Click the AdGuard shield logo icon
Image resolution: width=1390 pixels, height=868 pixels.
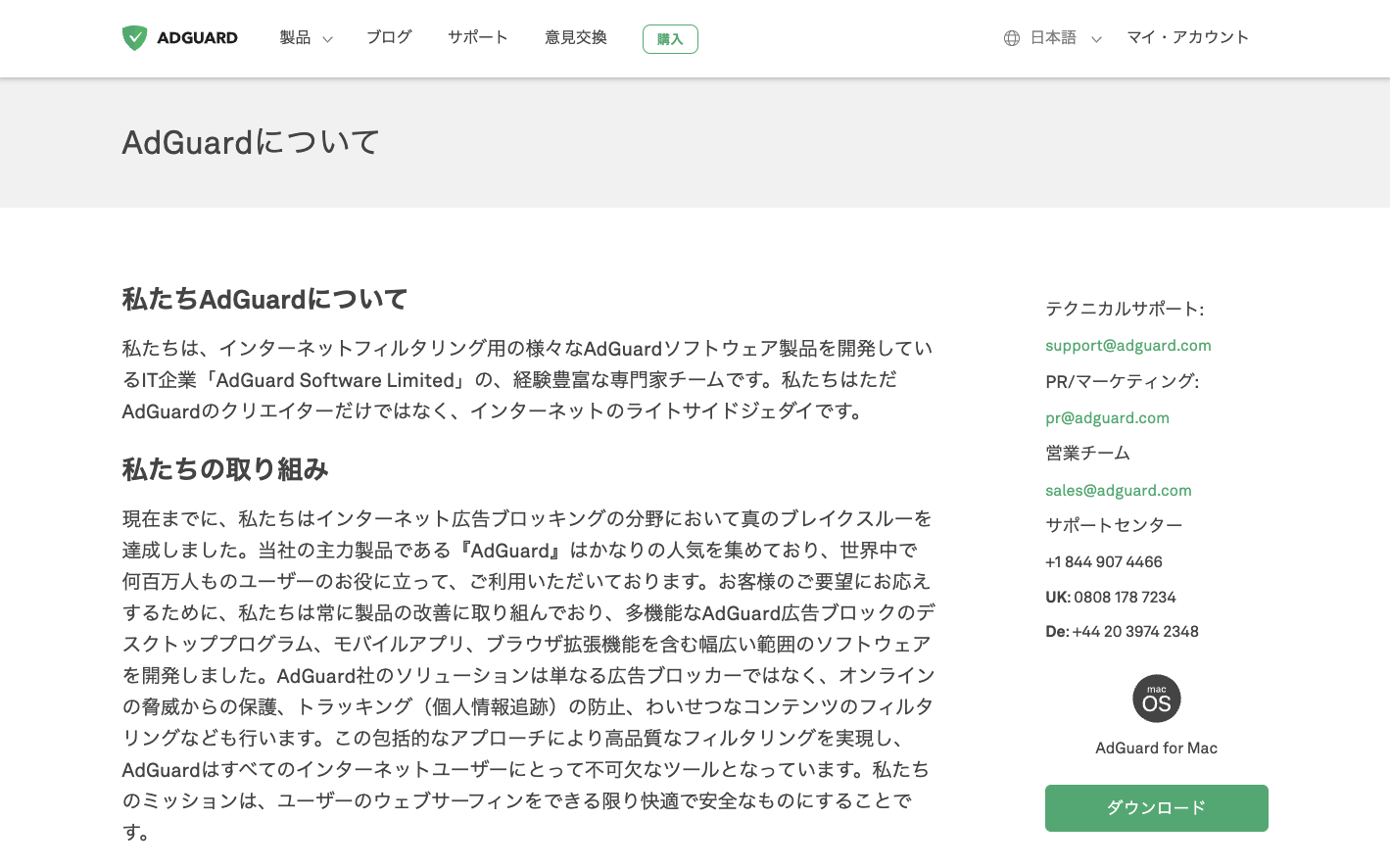(x=134, y=38)
